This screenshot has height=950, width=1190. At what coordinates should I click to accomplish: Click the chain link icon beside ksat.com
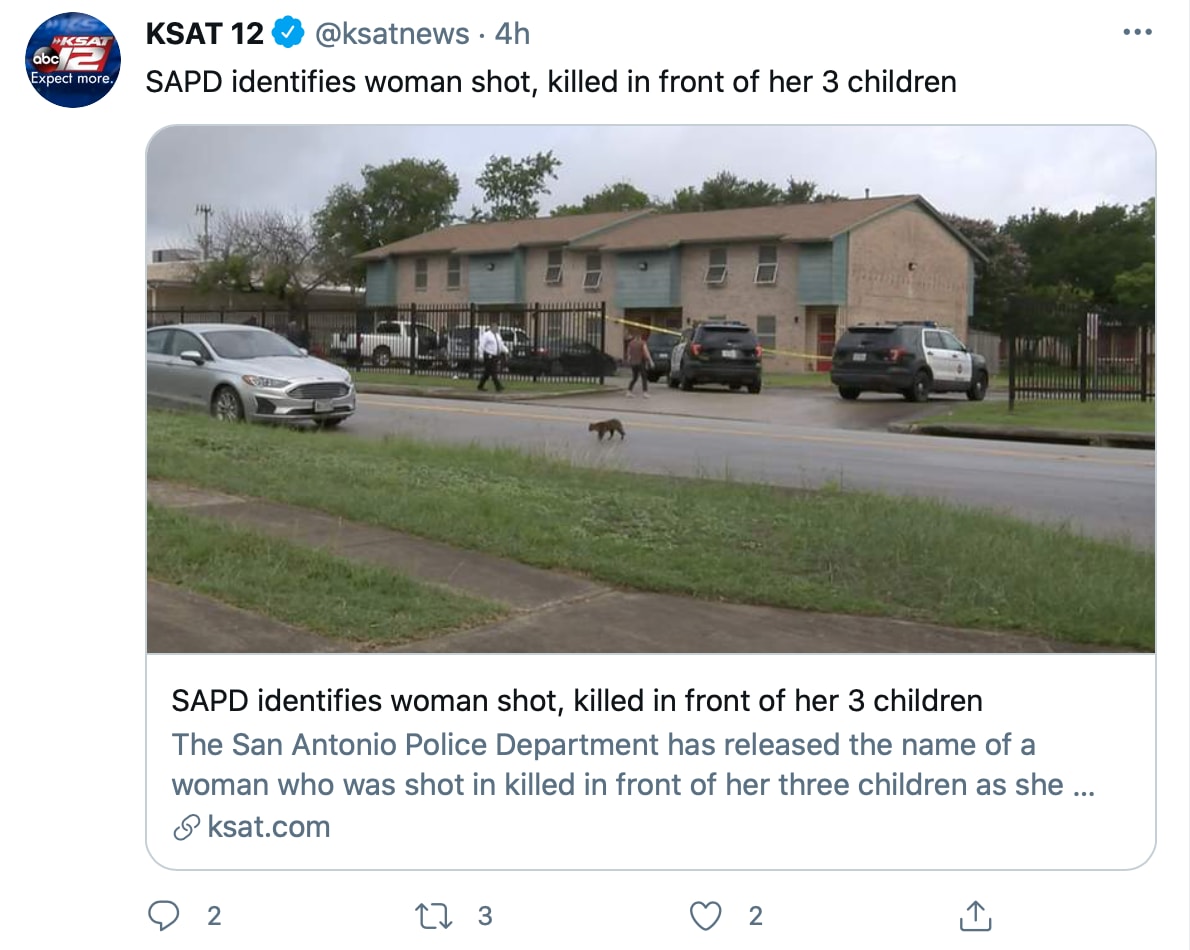185,827
